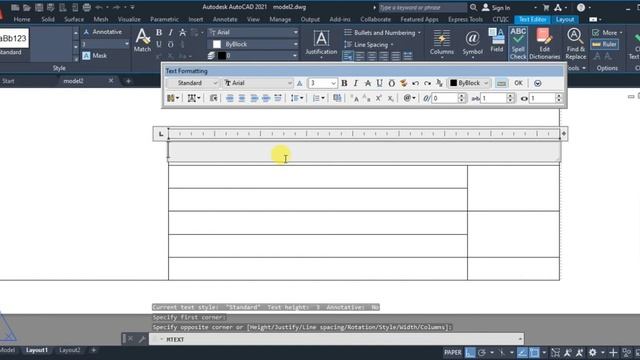This screenshot has width=640, height=360.
Task: Open Line Spacing menu in ribbon
Action: [369, 44]
